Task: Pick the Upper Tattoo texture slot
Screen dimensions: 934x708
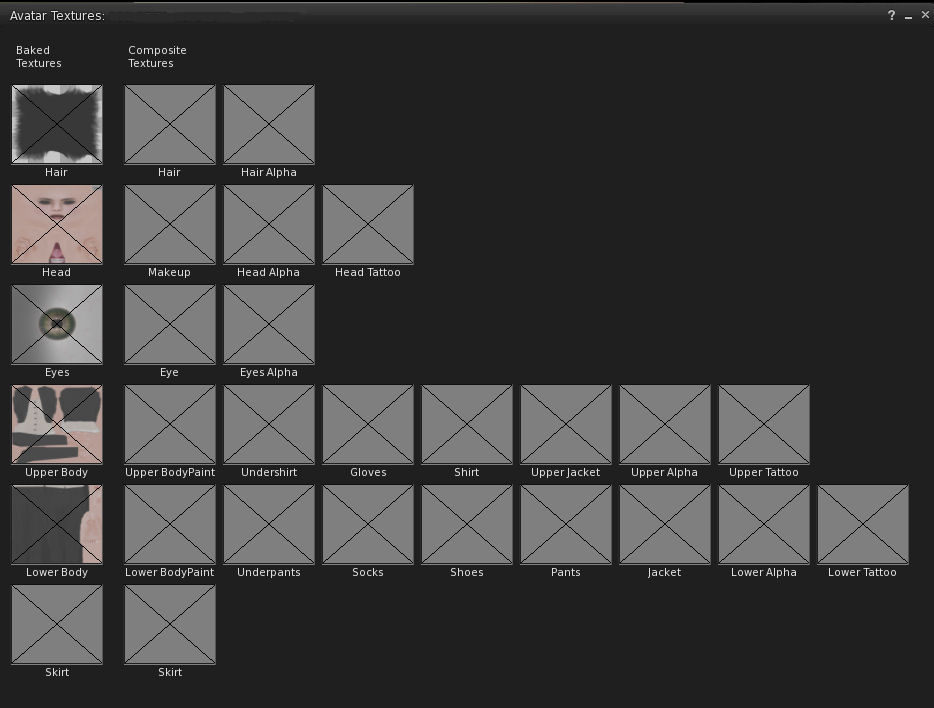Action: [764, 425]
